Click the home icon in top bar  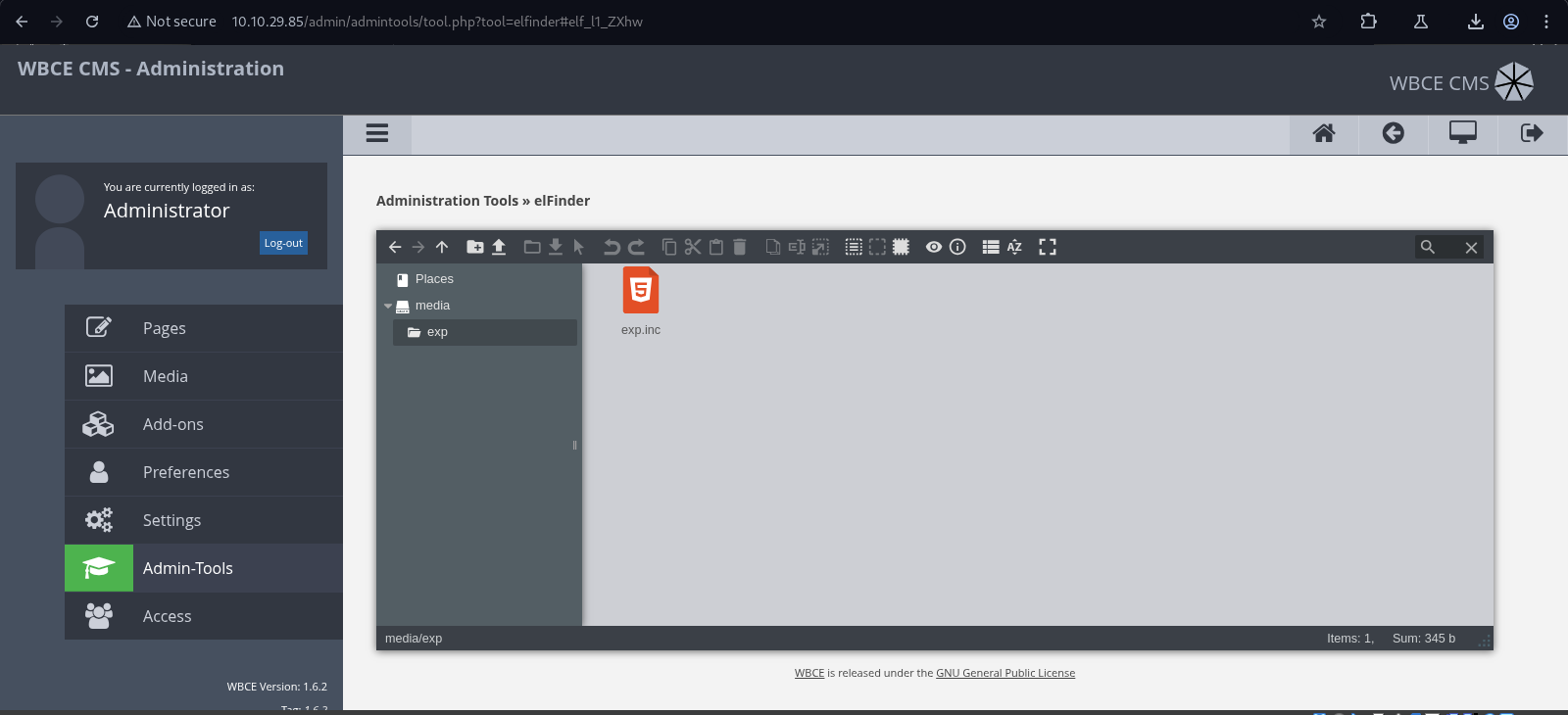[1324, 133]
